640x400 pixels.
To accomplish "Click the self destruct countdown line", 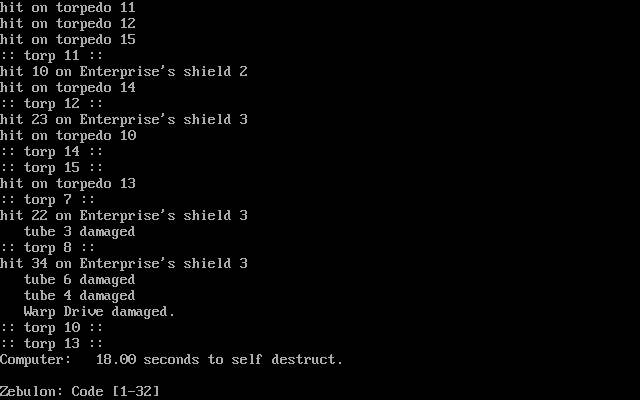I will click(x=171, y=359).
